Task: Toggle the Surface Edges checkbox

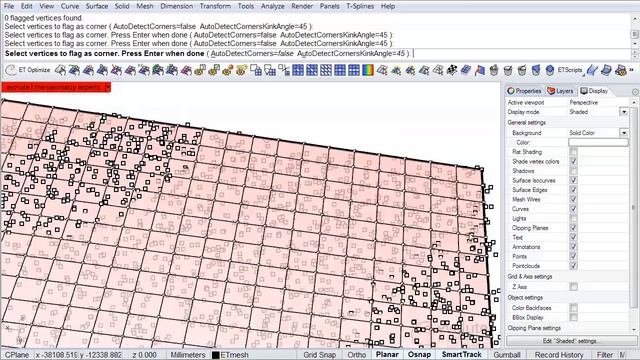Action: pos(573,190)
